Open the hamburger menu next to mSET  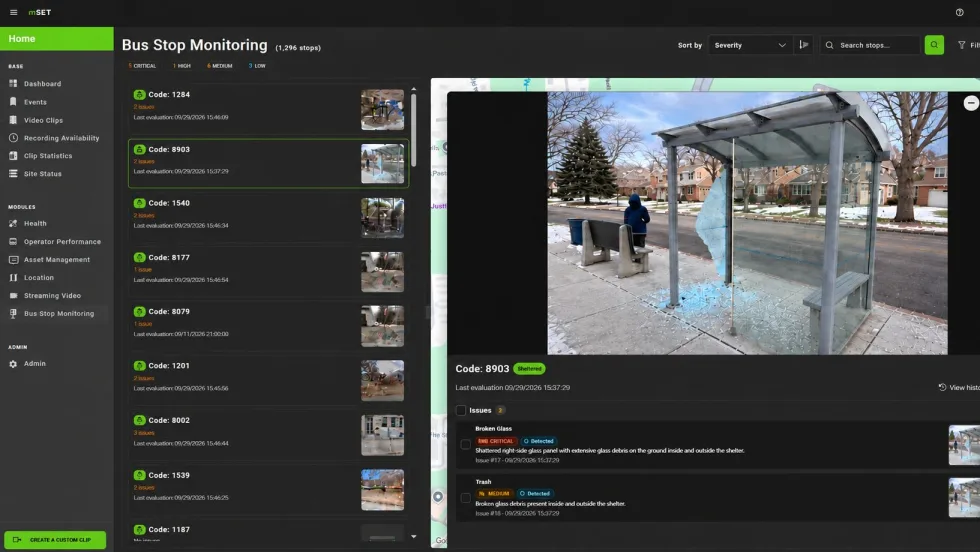(x=13, y=13)
